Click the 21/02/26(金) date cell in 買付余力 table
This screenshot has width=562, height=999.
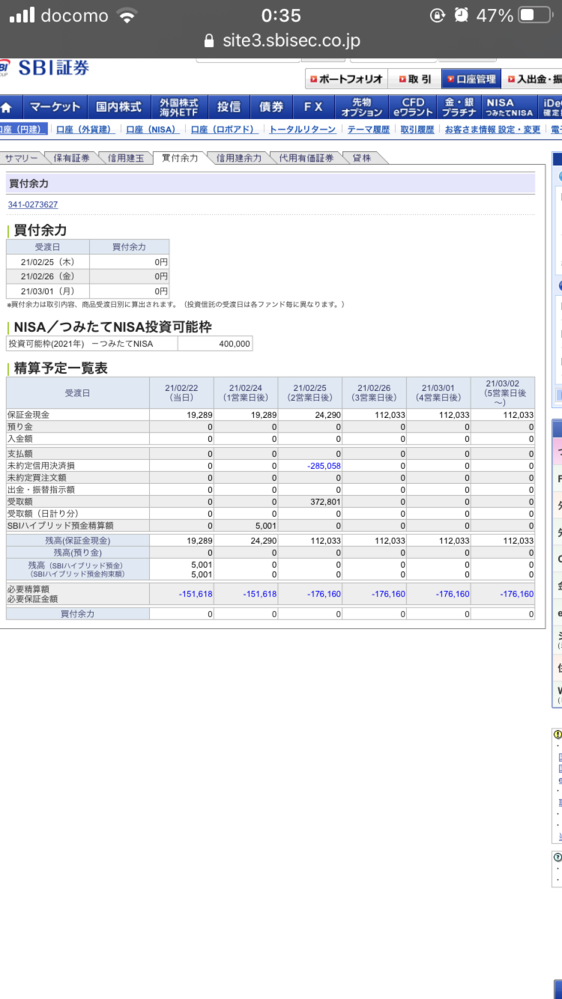48,277
